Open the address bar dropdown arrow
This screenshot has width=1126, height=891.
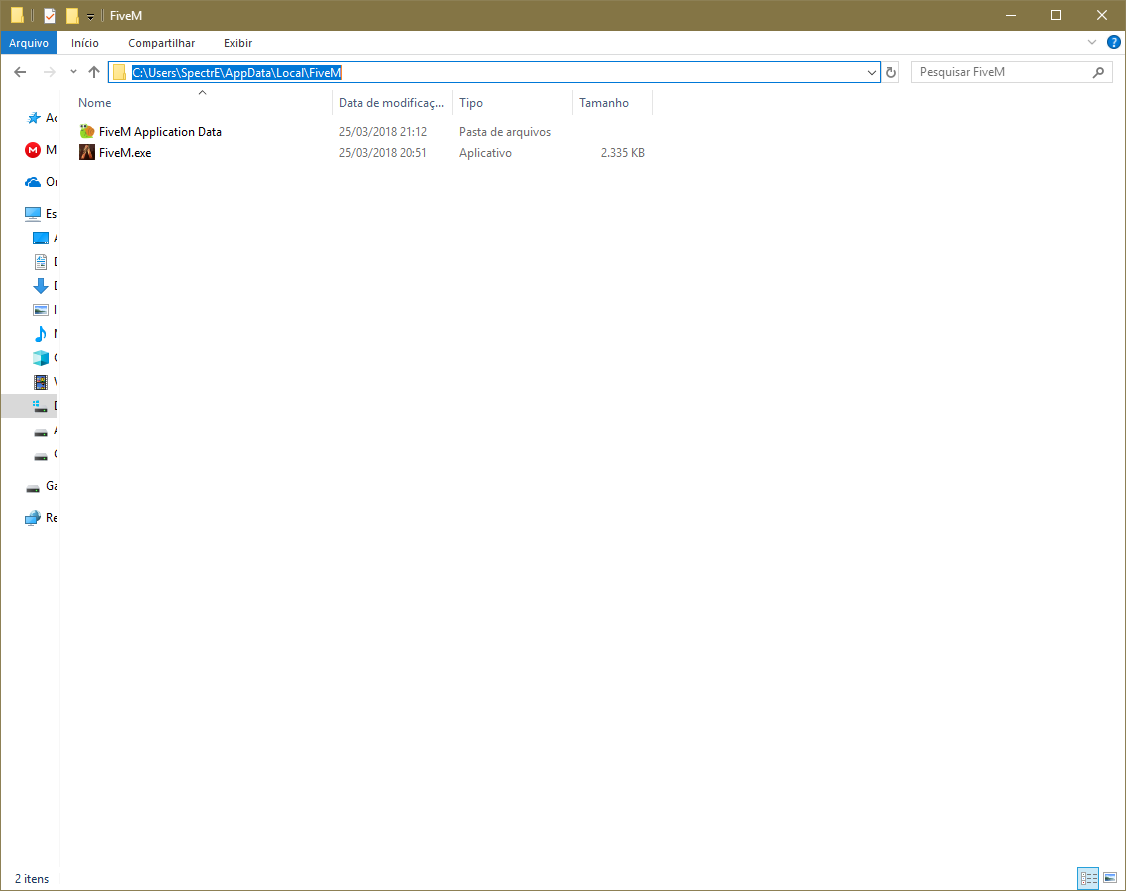coord(871,72)
